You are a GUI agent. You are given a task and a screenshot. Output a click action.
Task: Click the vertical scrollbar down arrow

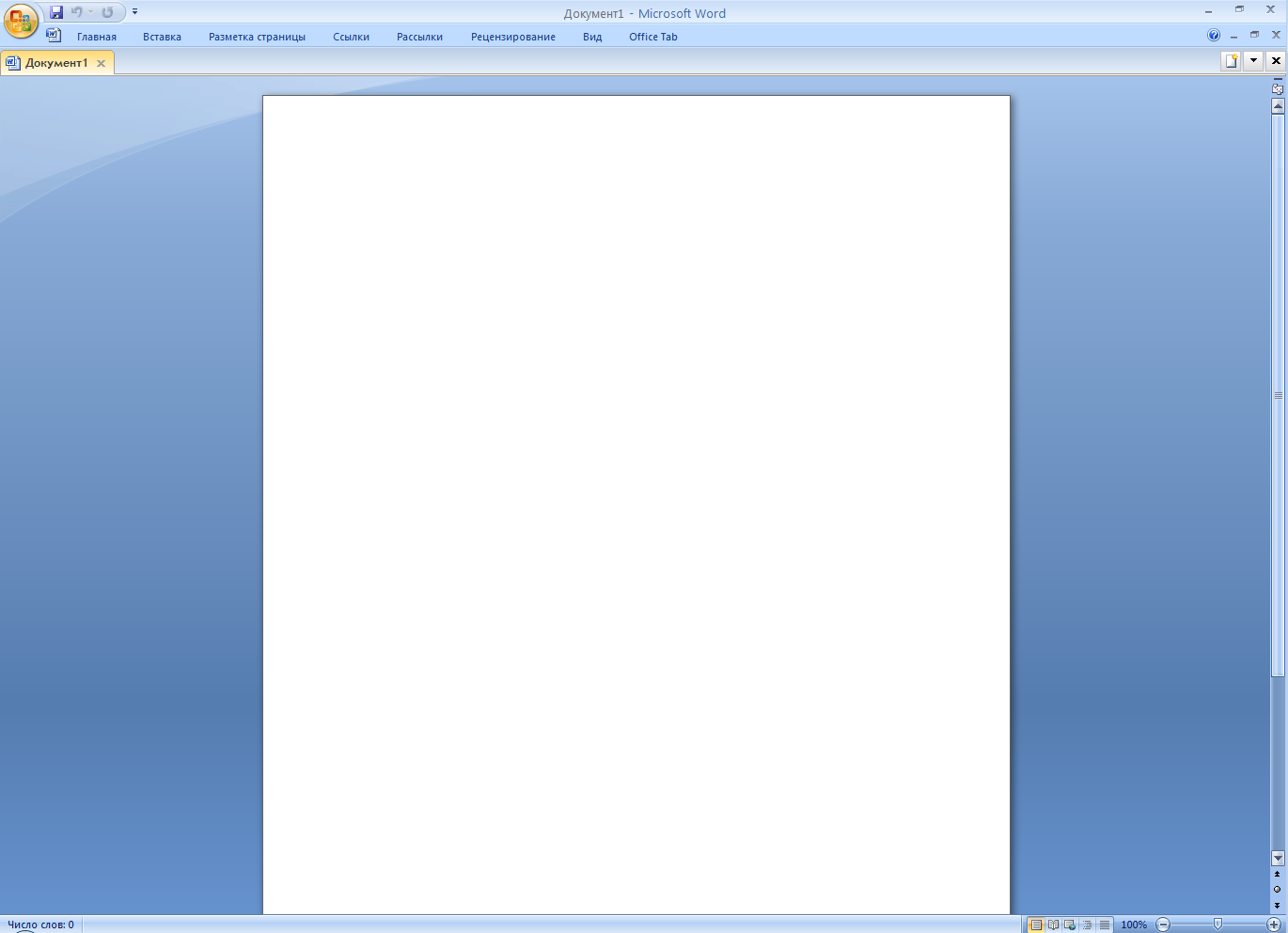pos(1278,858)
